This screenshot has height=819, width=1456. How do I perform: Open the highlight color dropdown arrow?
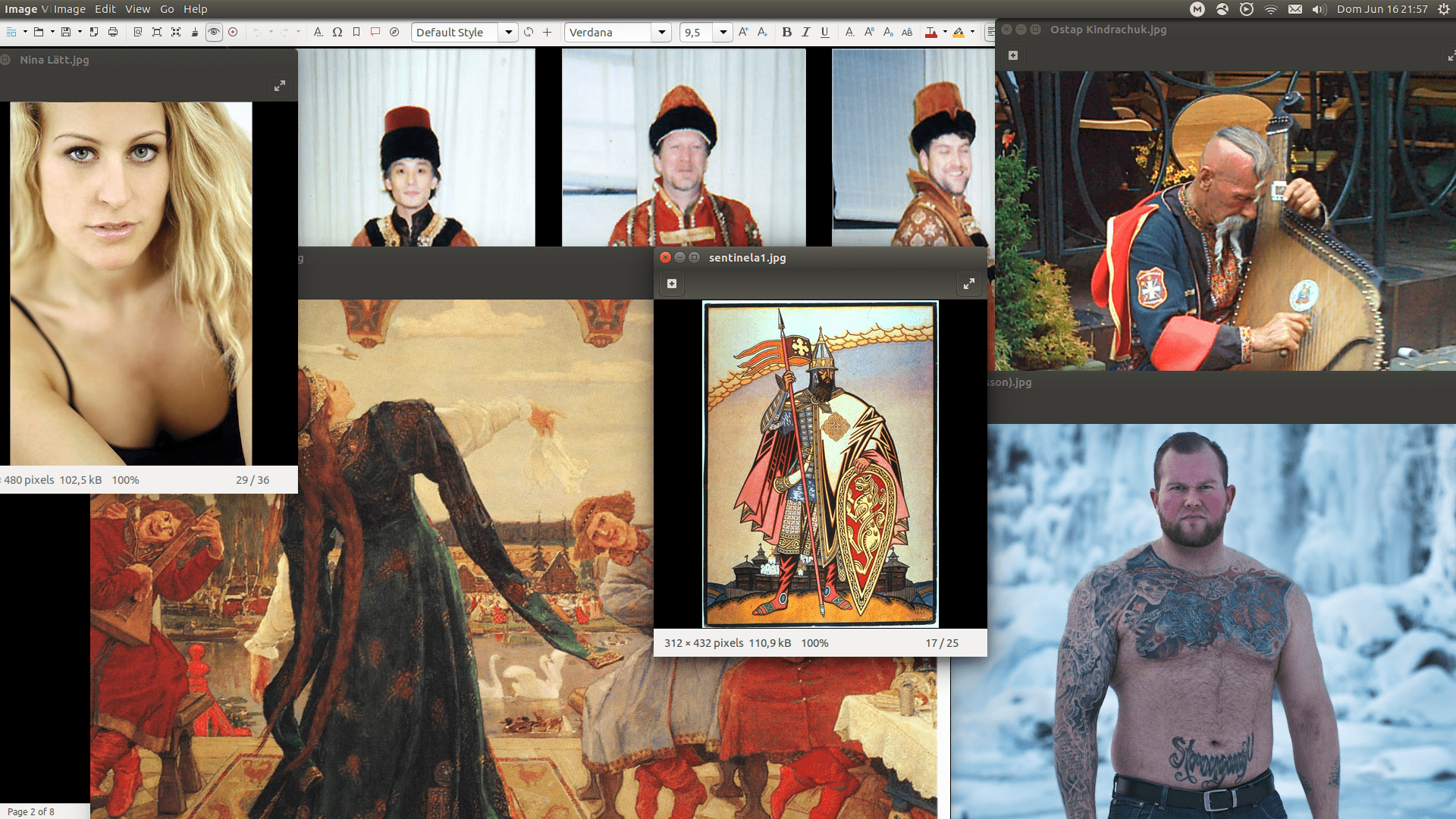[972, 33]
